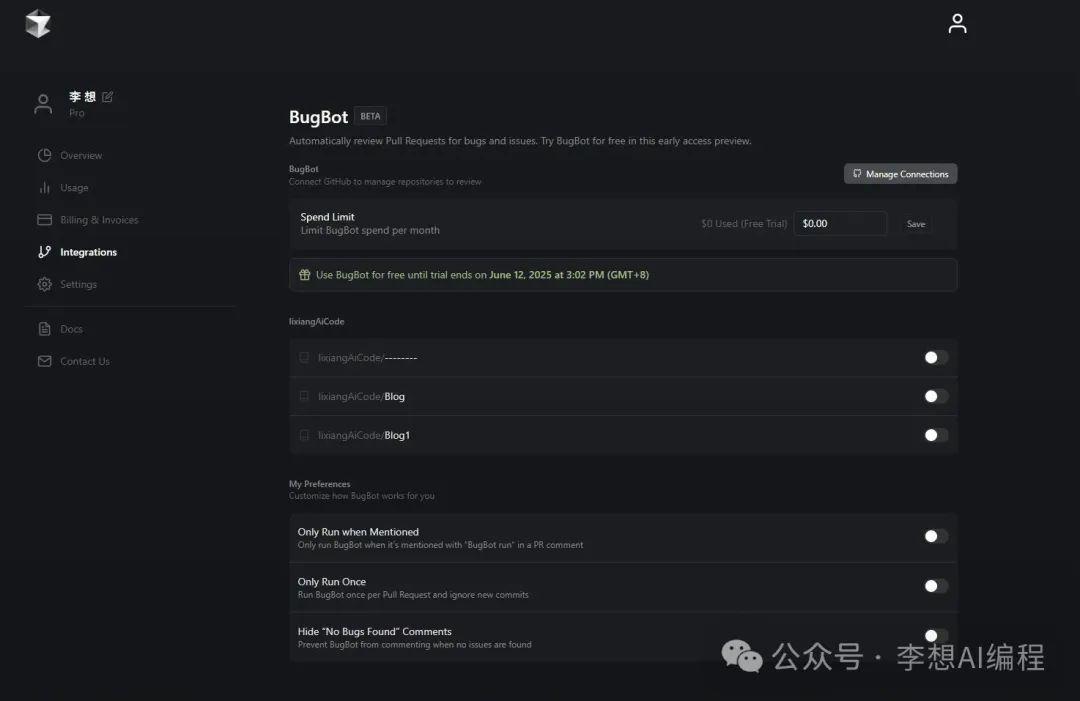Click the Billing & Invoices card icon
The image size is (1080, 701).
tap(44, 220)
